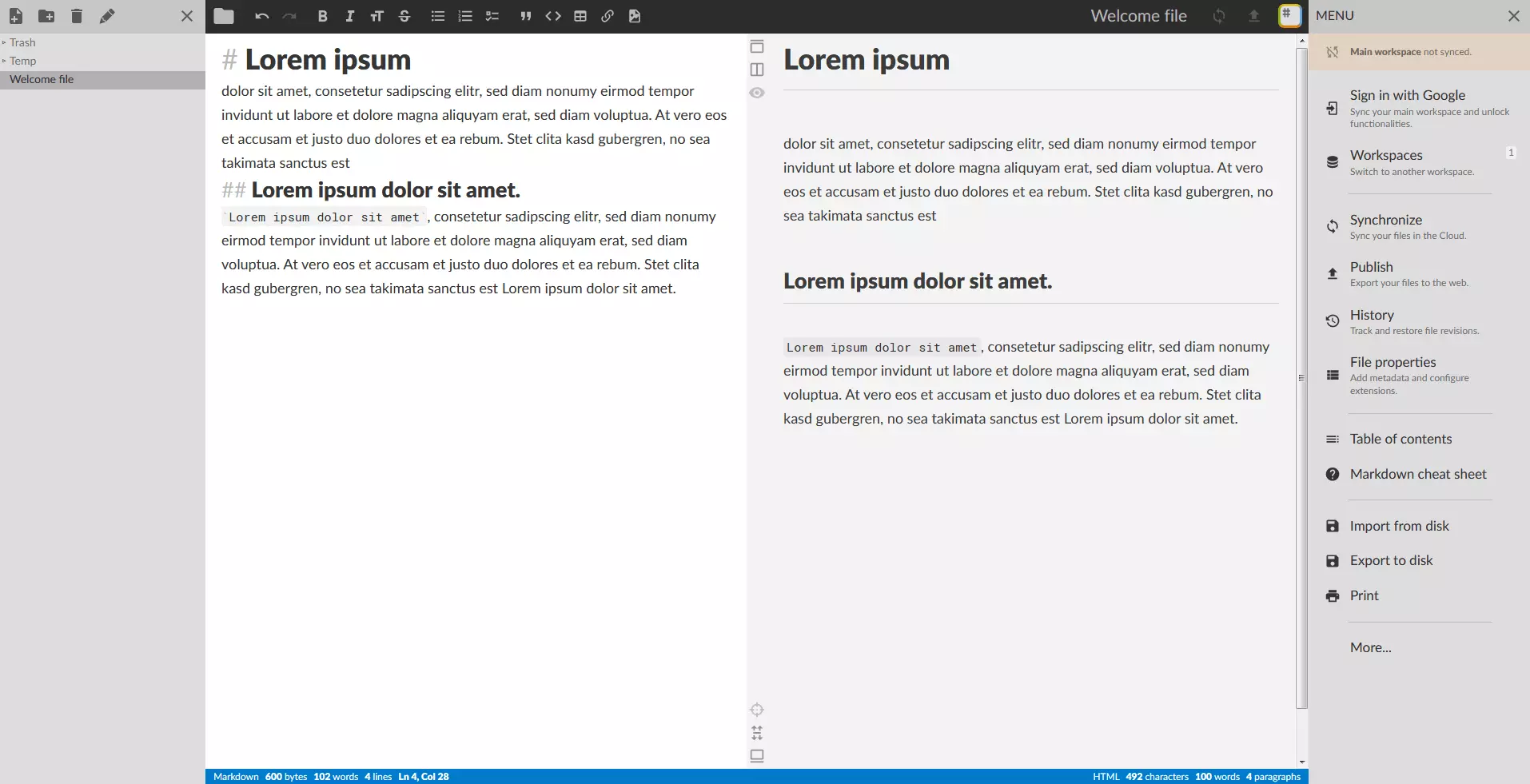The image size is (1530, 784).
Task: Undo the last edit
Action: pyautogui.click(x=261, y=16)
